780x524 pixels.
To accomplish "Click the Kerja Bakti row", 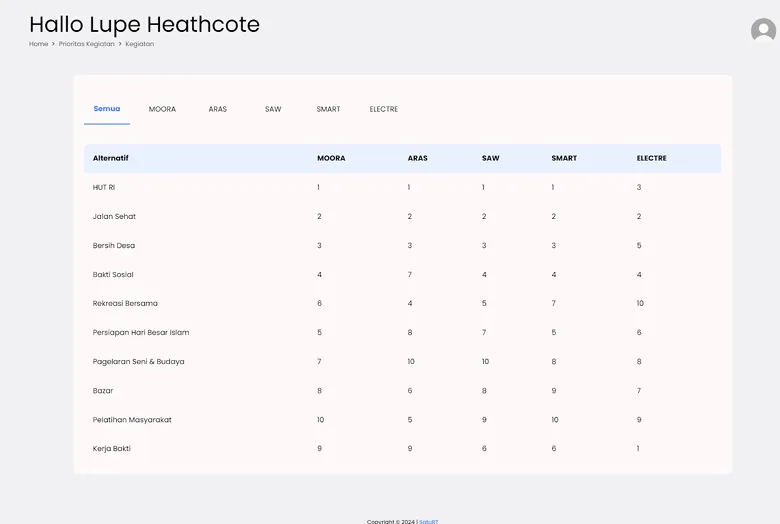I will pos(112,448).
